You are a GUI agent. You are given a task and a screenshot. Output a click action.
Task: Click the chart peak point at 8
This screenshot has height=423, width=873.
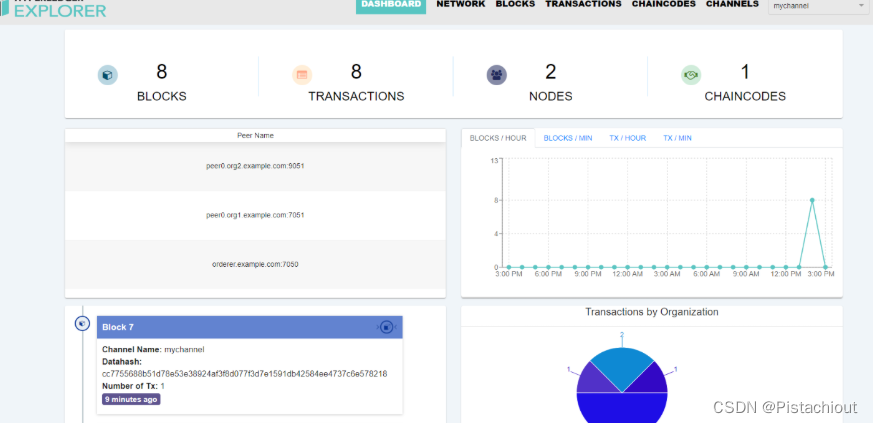click(812, 200)
